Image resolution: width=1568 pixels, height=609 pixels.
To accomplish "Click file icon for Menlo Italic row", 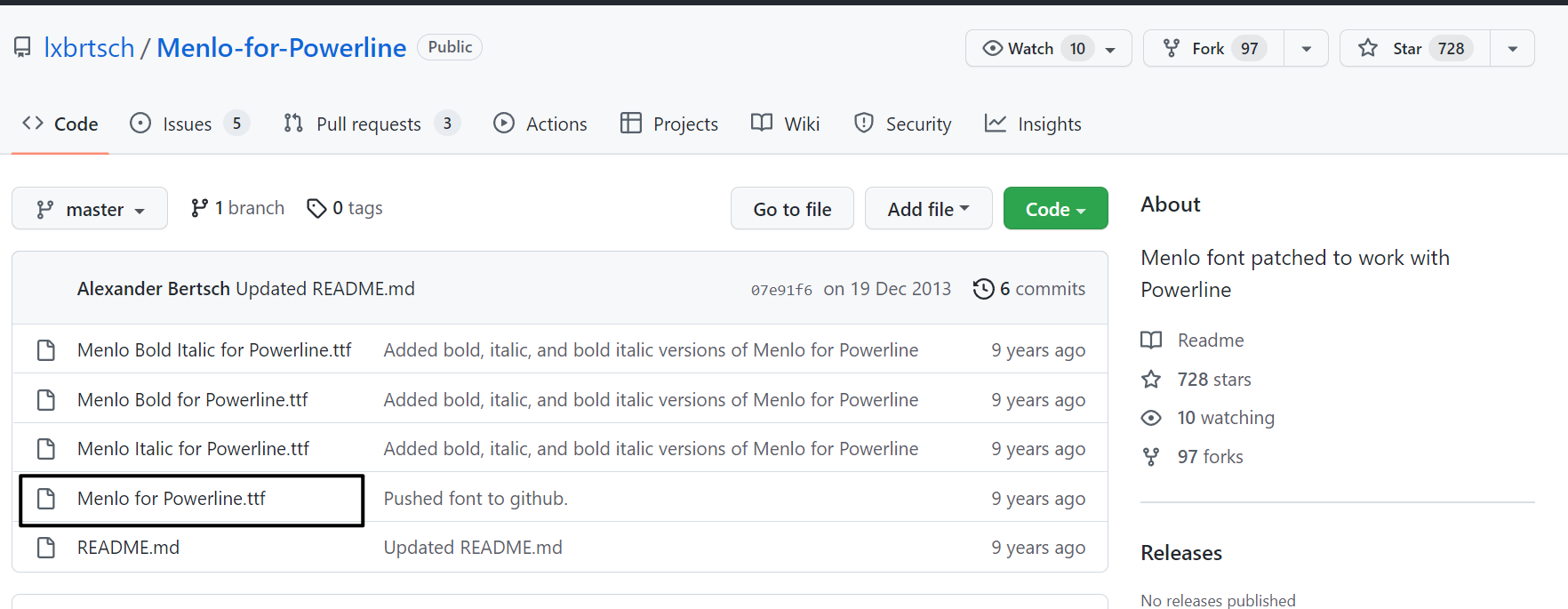I will tap(46, 449).
